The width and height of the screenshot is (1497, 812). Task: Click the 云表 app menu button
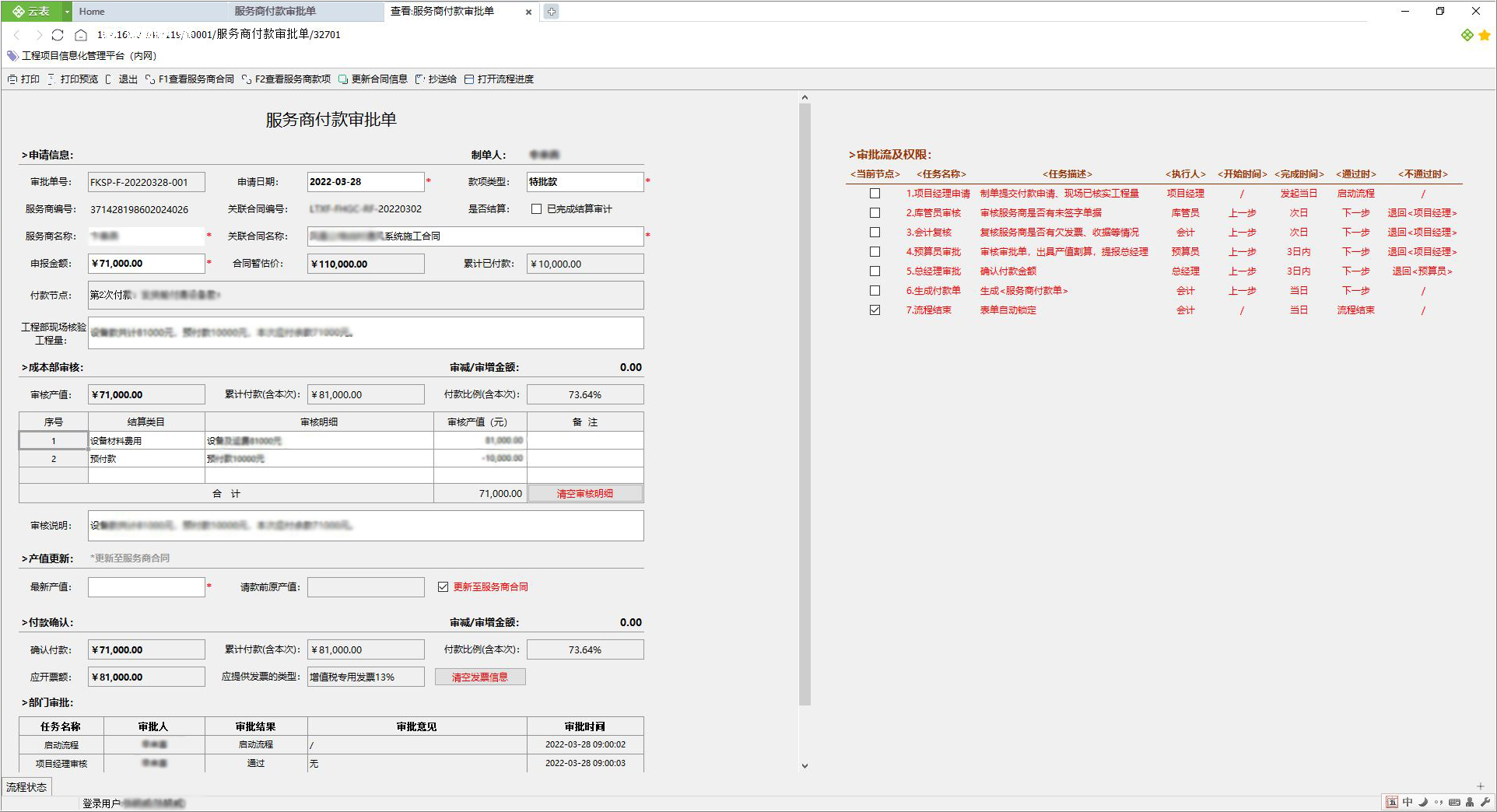(31, 12)
